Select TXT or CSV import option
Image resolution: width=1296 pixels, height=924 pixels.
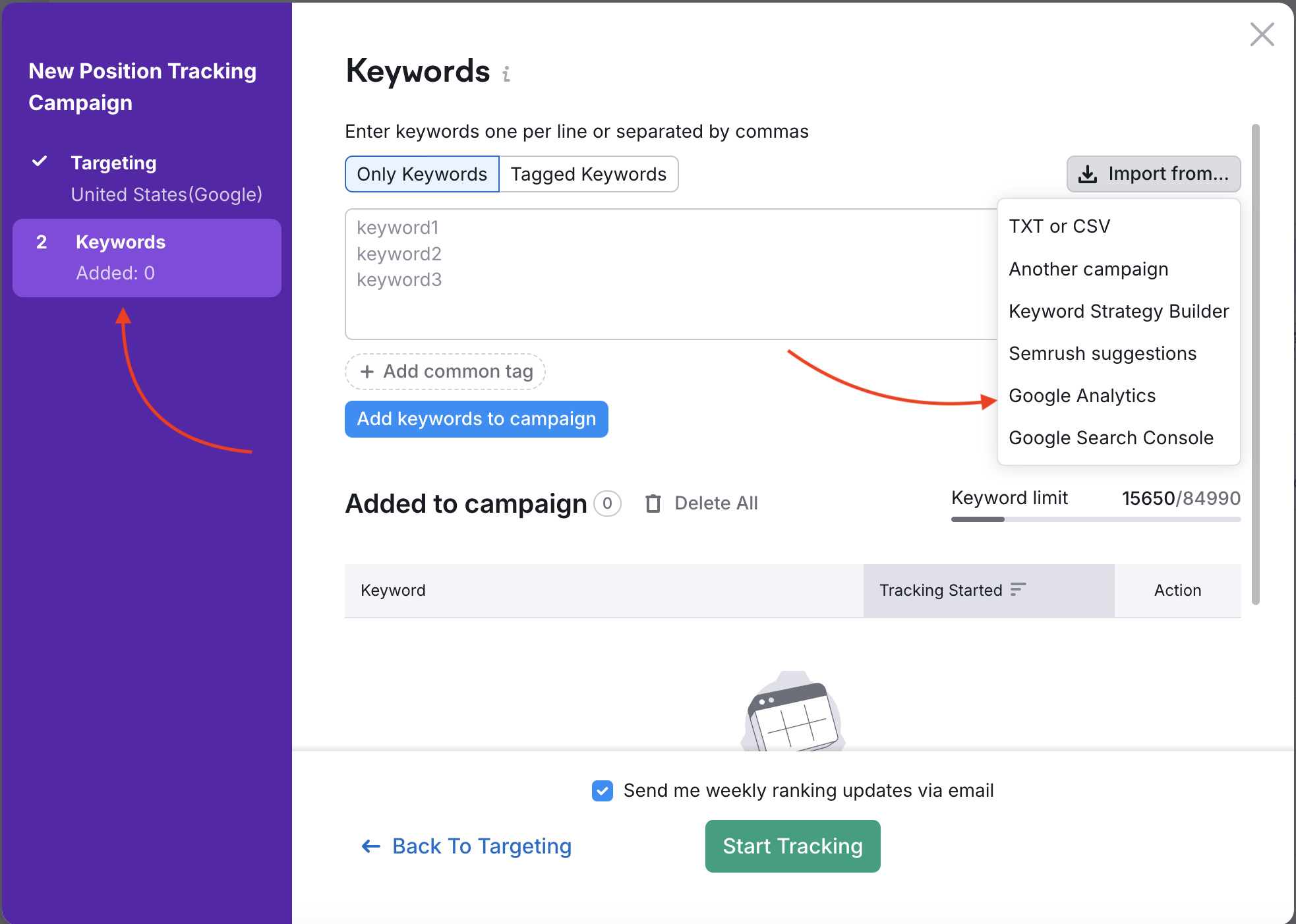click(1063, 225)
